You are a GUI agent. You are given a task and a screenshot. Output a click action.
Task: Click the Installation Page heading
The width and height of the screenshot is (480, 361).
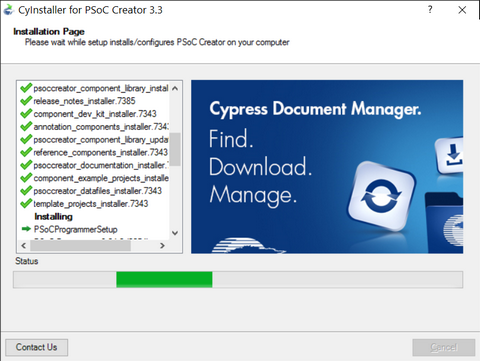tap(49, 32)
